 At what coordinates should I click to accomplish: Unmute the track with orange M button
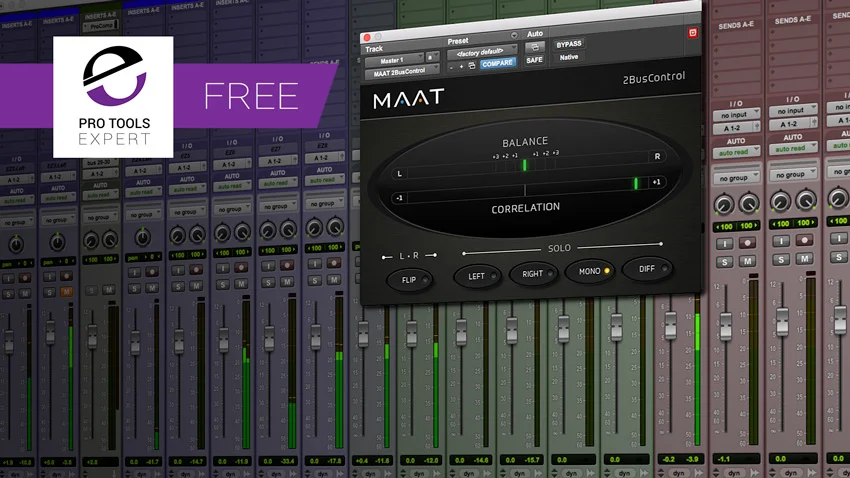(x=66, y=292)
